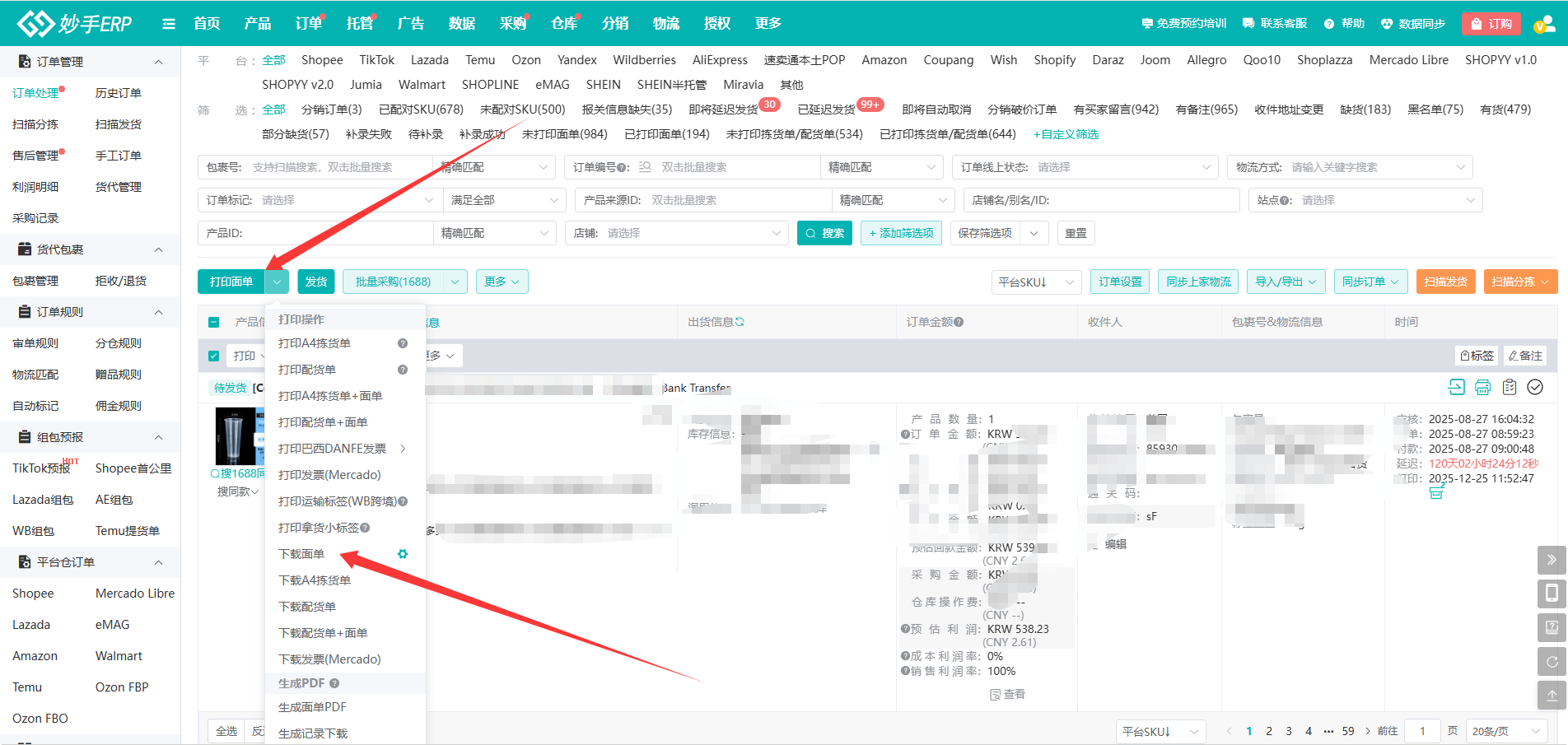Refresh 出货信息 column header icon
1568x745 pixels.
click(x=740, y=322)
